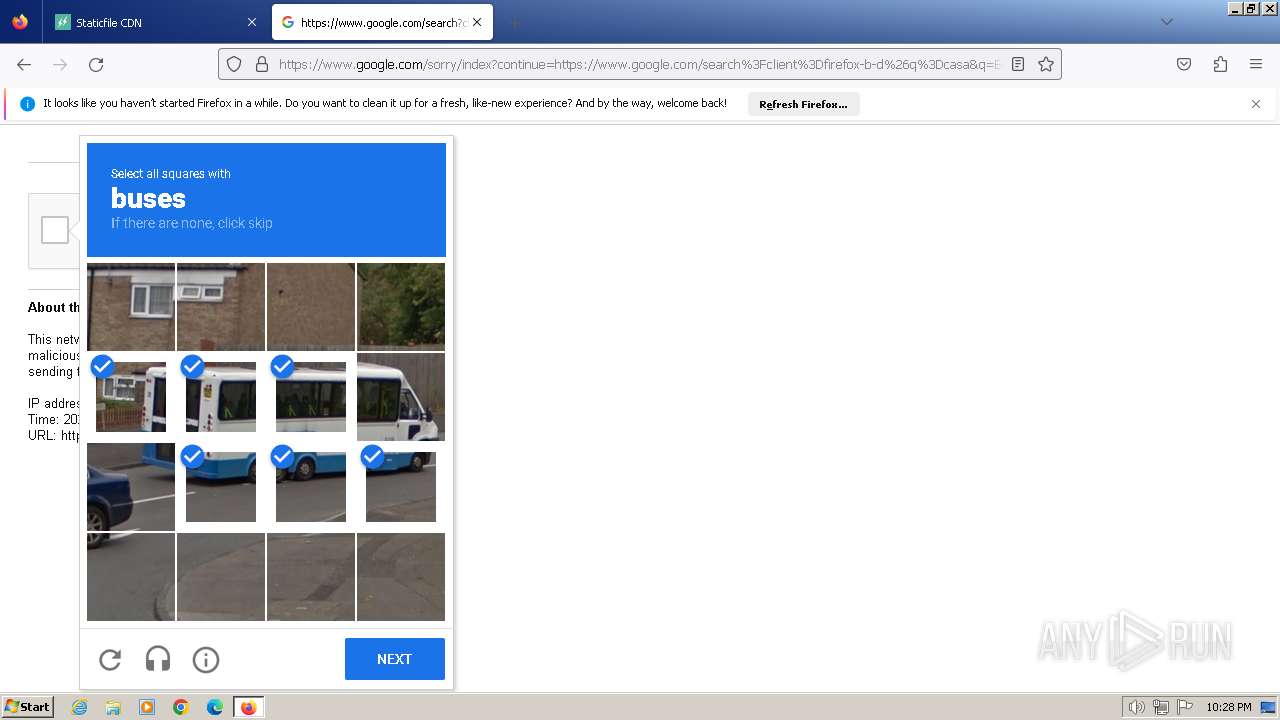1280x720 pixels.
Task: Tick the reCAPTCHA checkbox behind the challenge
Action: pos(55,230)
